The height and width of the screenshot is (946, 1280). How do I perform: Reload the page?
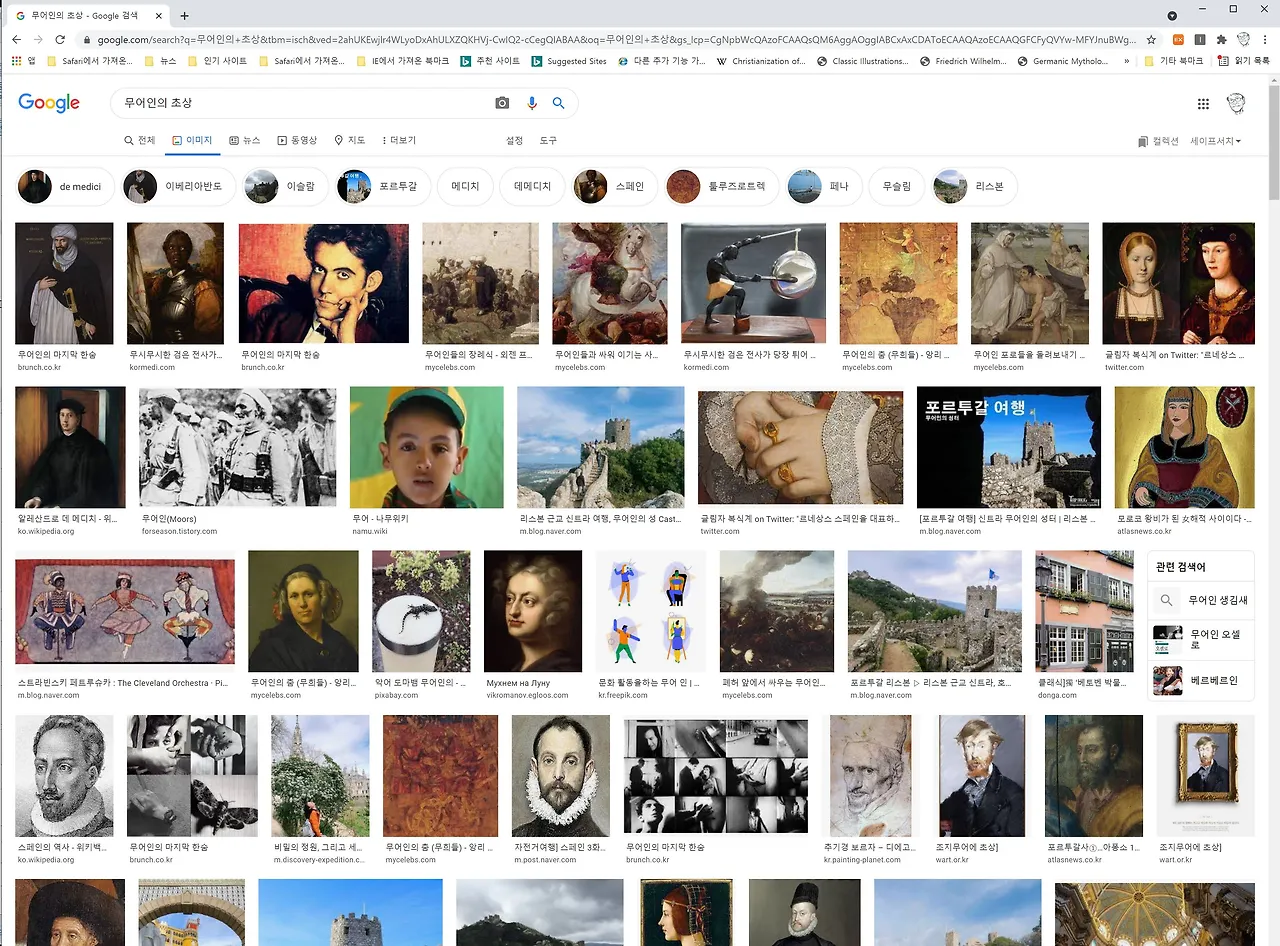(60, 39)
